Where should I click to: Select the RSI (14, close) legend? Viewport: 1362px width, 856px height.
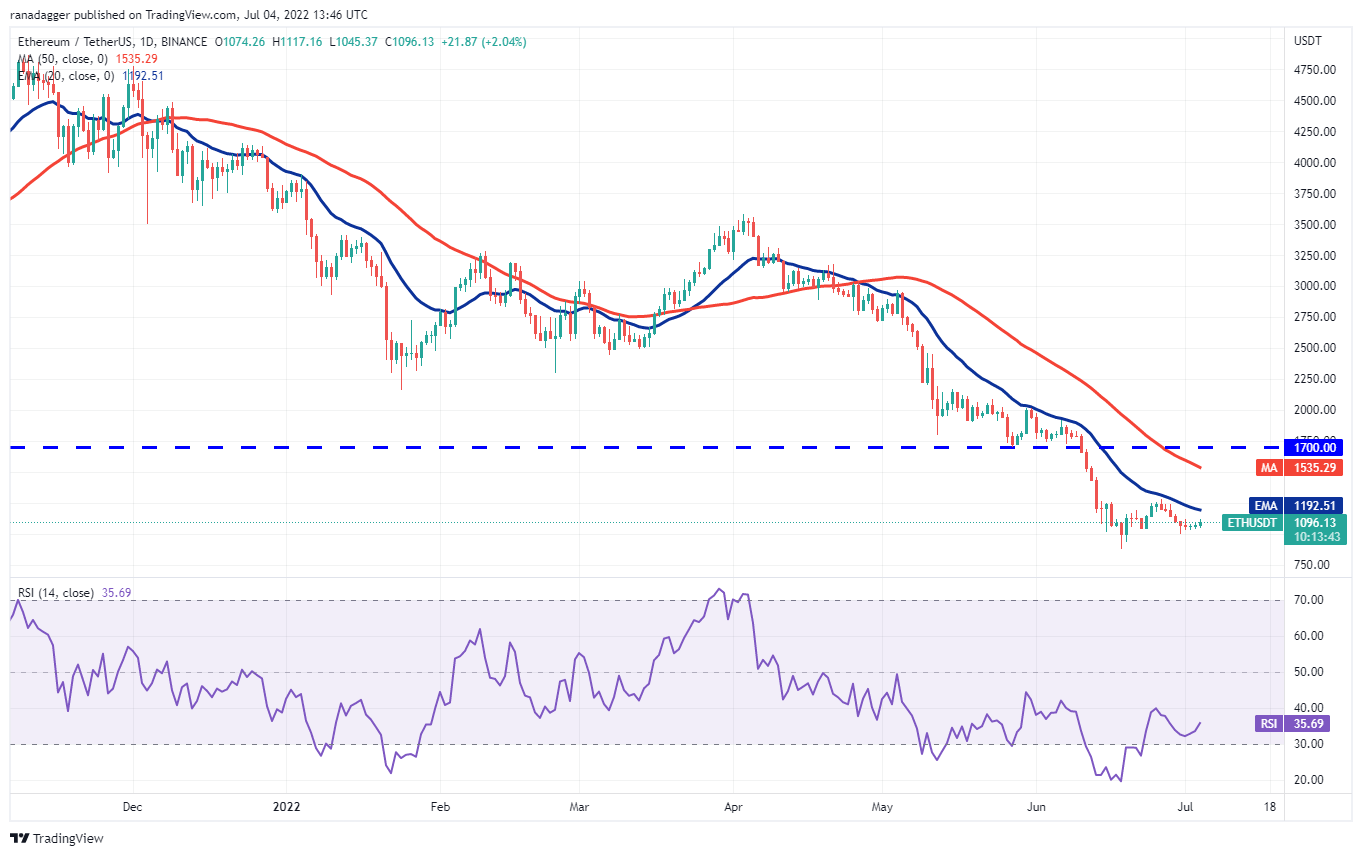tap(71, 593)
